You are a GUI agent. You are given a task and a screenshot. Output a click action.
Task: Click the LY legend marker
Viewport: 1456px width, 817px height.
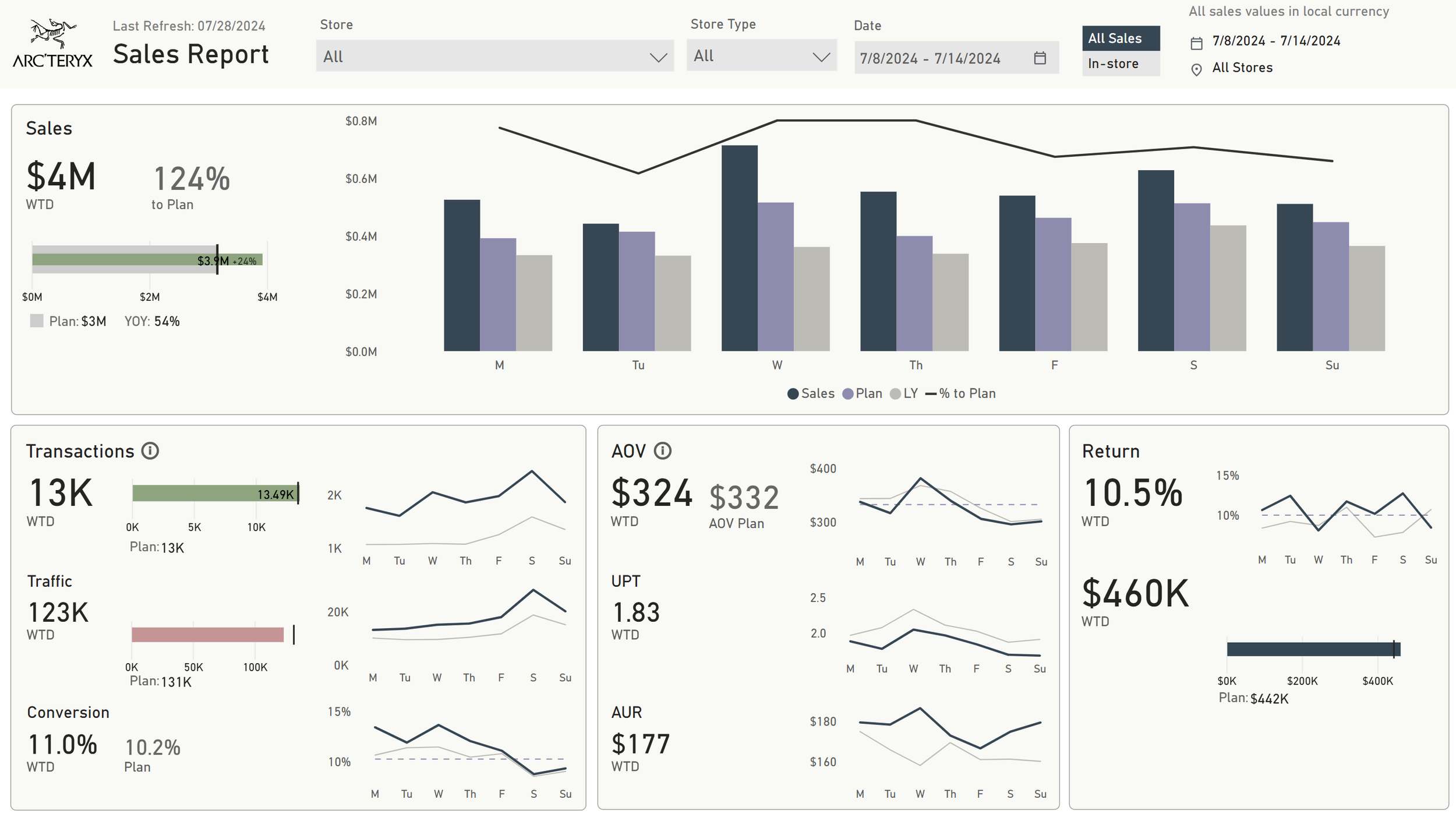[x=895, y=394]
